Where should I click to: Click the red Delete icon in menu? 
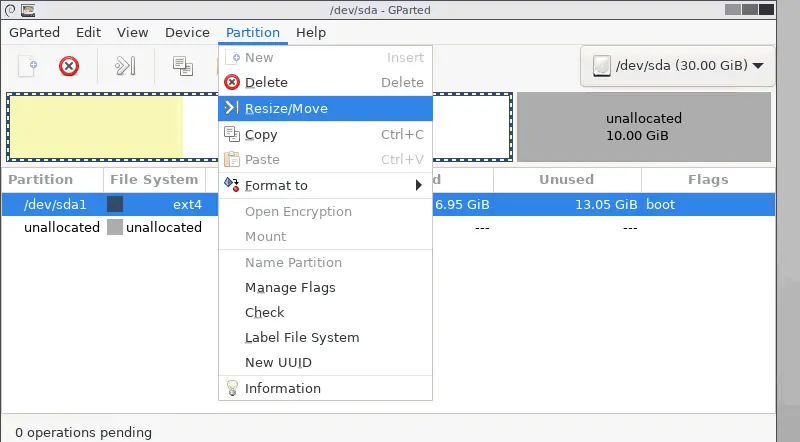click(x=232, y=82)
